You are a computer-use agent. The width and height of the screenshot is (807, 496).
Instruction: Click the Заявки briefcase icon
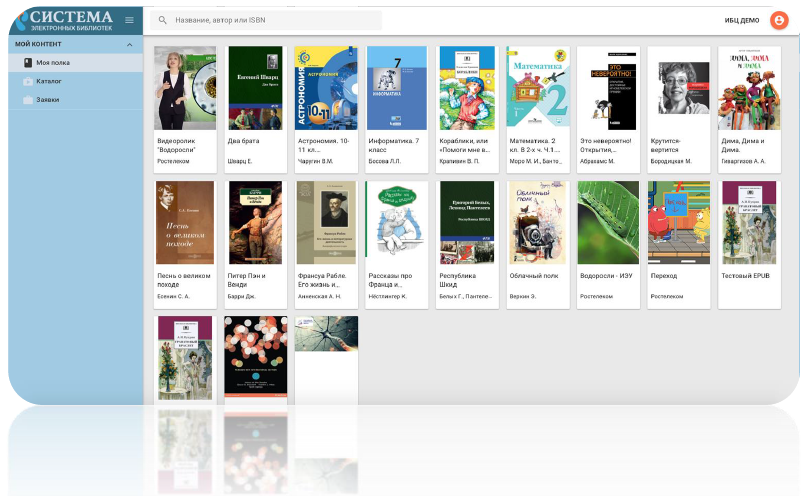(28, 99)
